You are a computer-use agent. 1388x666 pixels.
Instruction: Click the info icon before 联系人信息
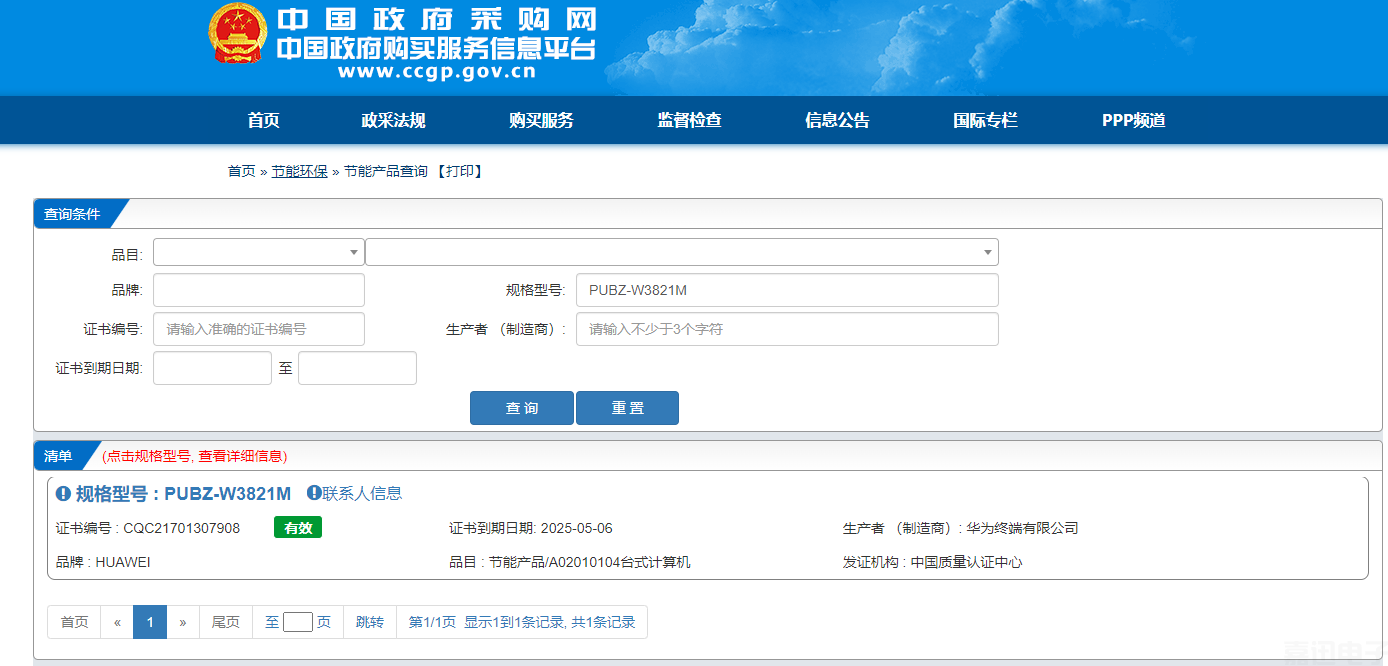[x=314, y=493]
